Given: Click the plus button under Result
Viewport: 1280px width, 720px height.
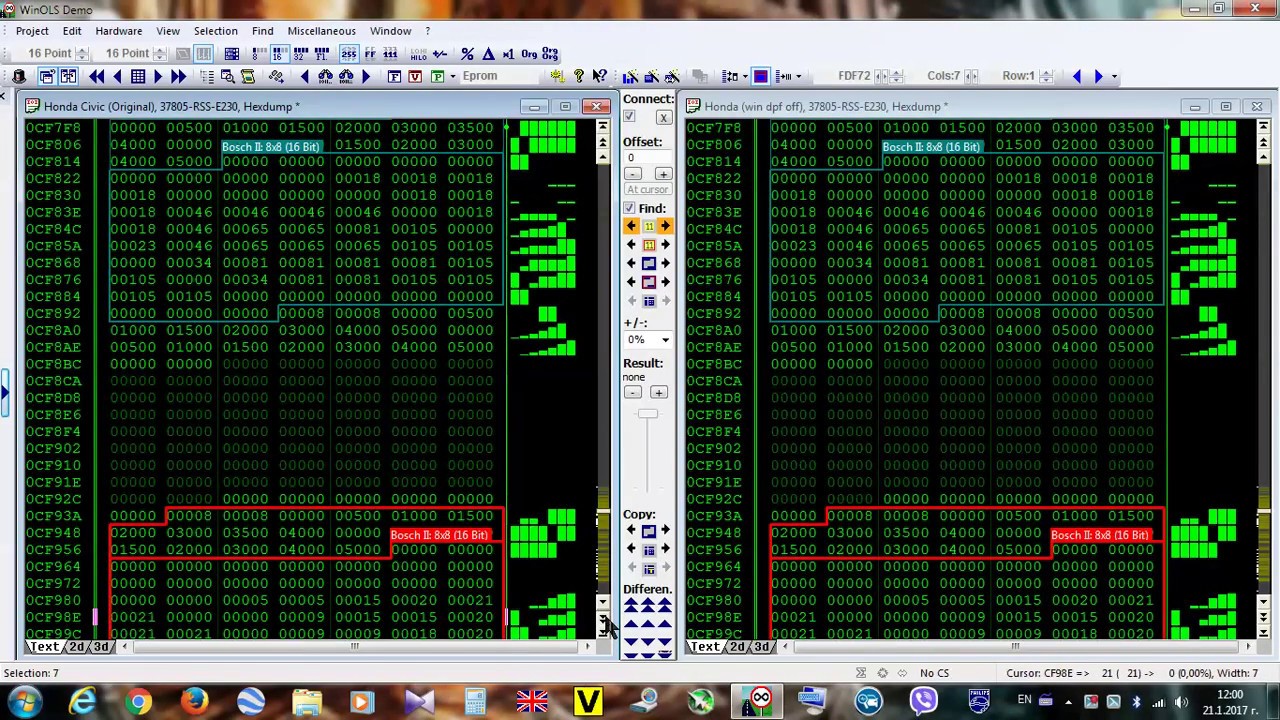Looking at the screenshot, I should click(x=658, y=392).
